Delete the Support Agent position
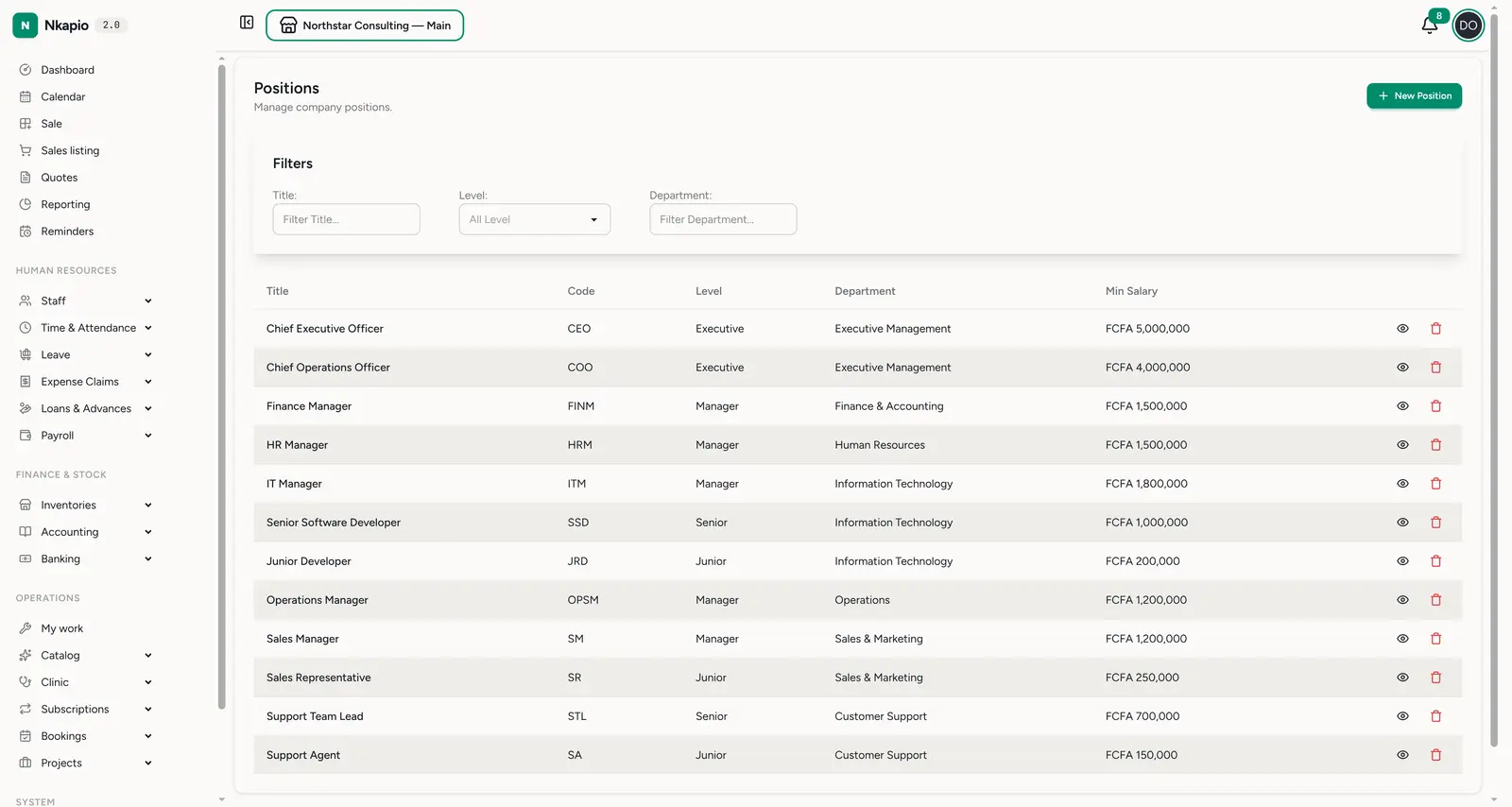1512x807 pixels. tap(1435, 755)
